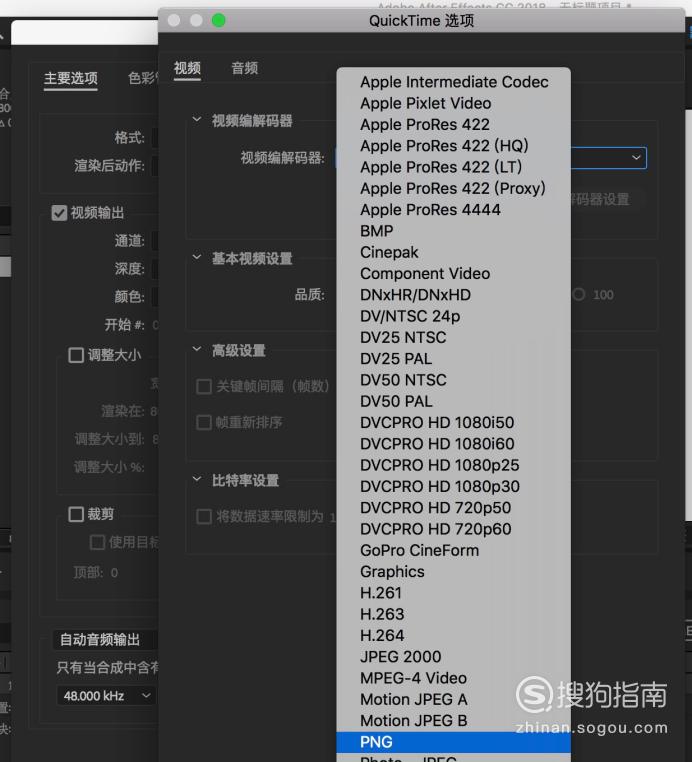Choose the Graphics codec entry

pyautogui.click(x=453, y=572)
